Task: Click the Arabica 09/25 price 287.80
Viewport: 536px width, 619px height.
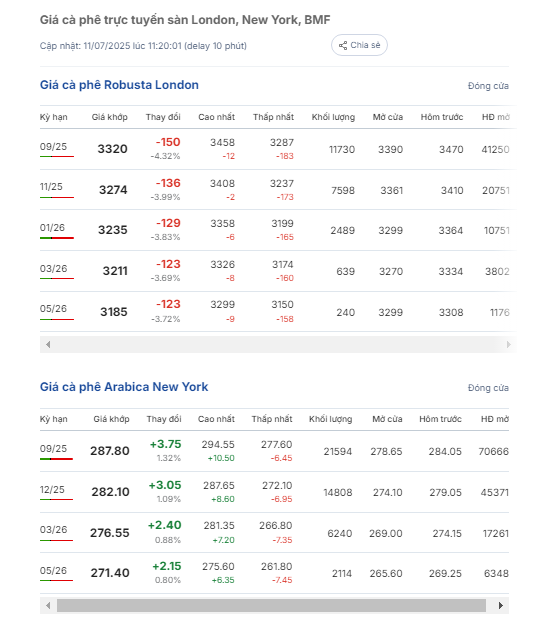Action: 110,451
